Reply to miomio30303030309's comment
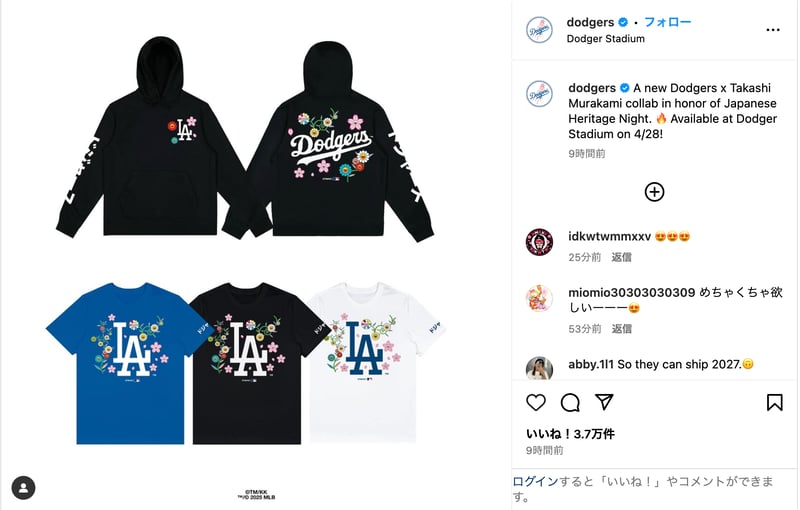This screenshot has width=800, height=510. 621,329
